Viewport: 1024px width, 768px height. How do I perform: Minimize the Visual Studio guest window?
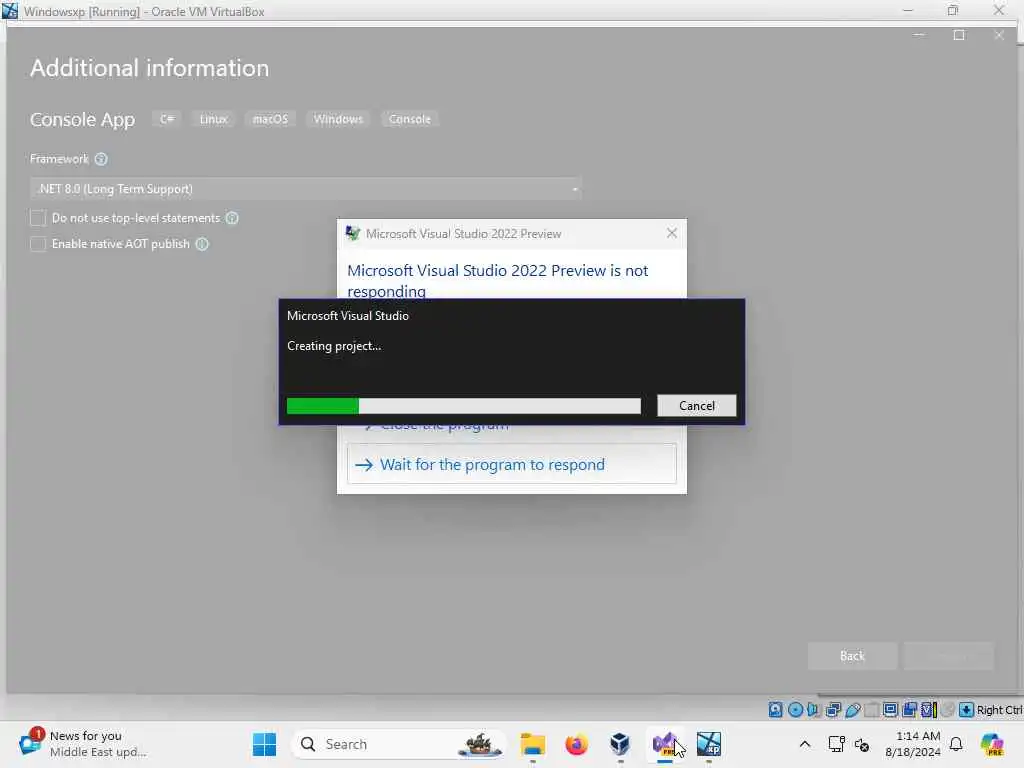[919, 35]
